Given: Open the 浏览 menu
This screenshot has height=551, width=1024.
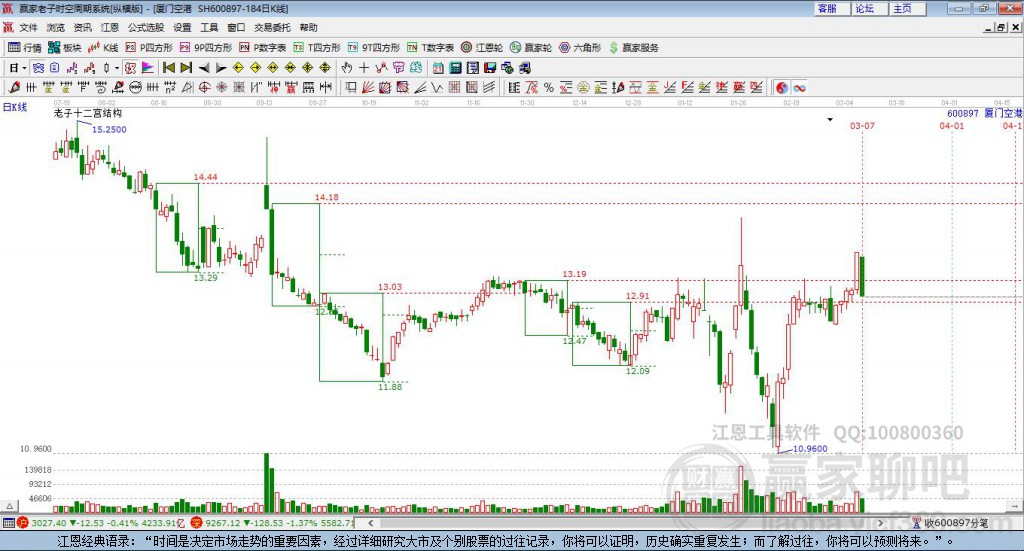Looking at the screenshot, I should click(56, 27).
